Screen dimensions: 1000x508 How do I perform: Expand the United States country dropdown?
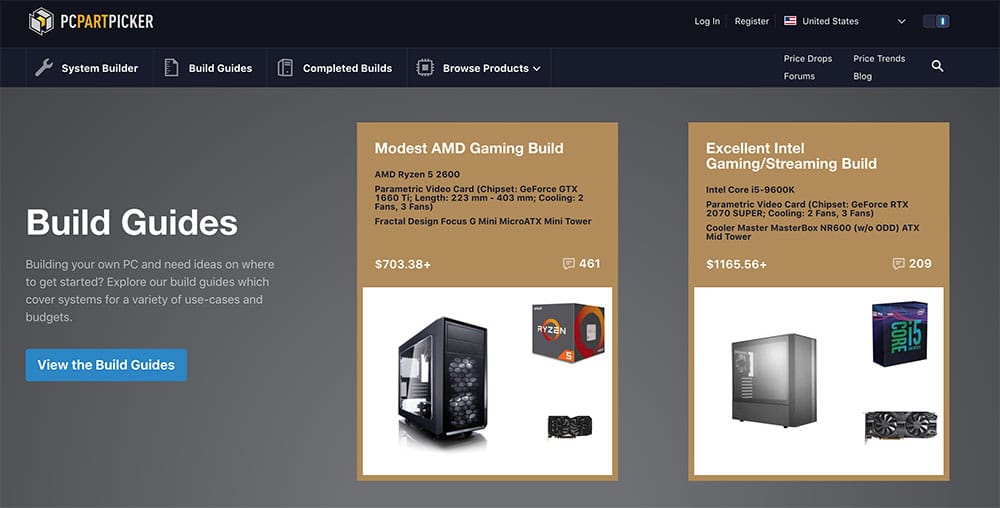[x=901, y=21]
